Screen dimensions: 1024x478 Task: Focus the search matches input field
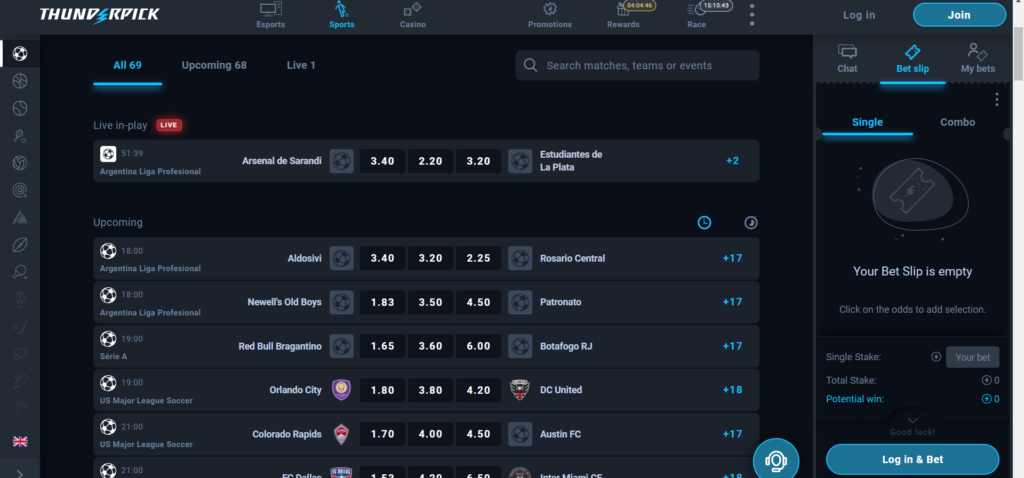point(637,65)
